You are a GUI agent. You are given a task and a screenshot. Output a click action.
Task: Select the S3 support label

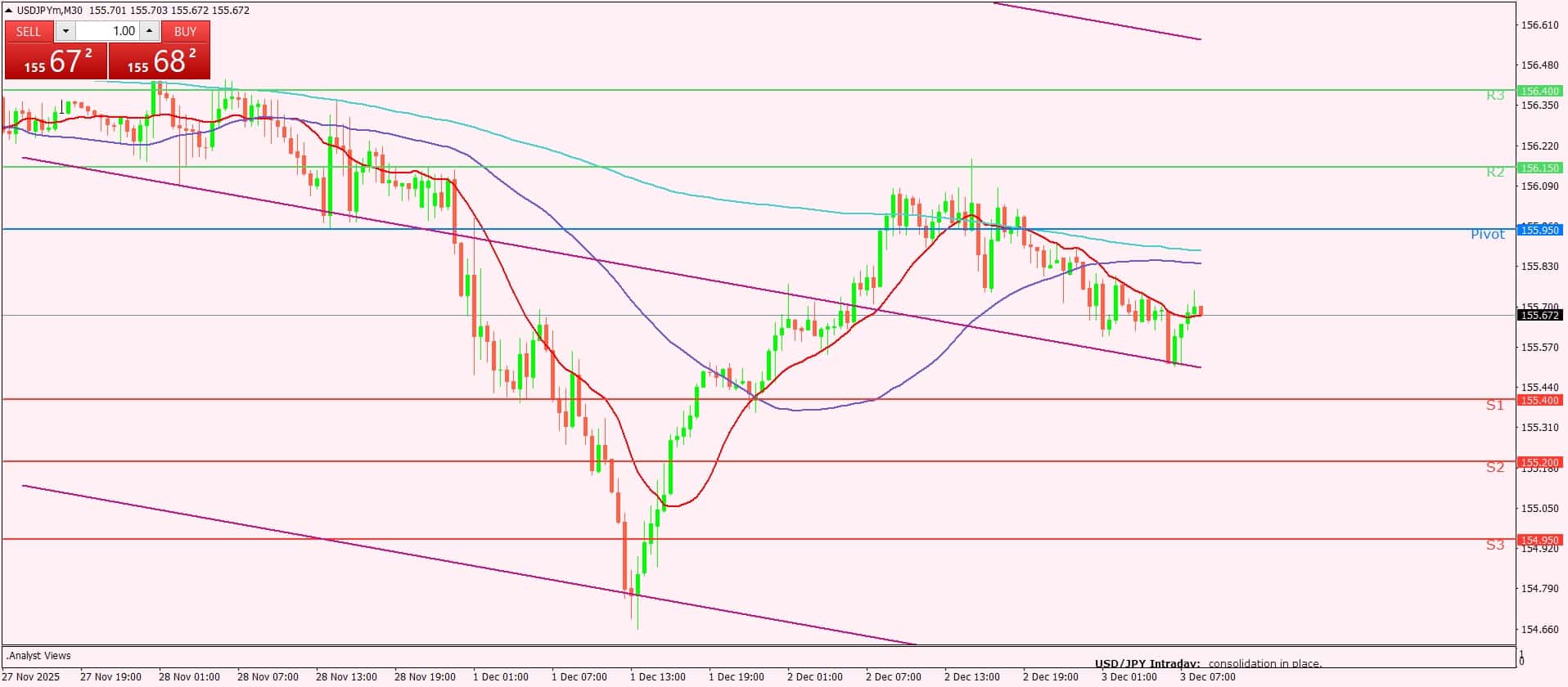pyautogui.click(x=1495, y=545)
